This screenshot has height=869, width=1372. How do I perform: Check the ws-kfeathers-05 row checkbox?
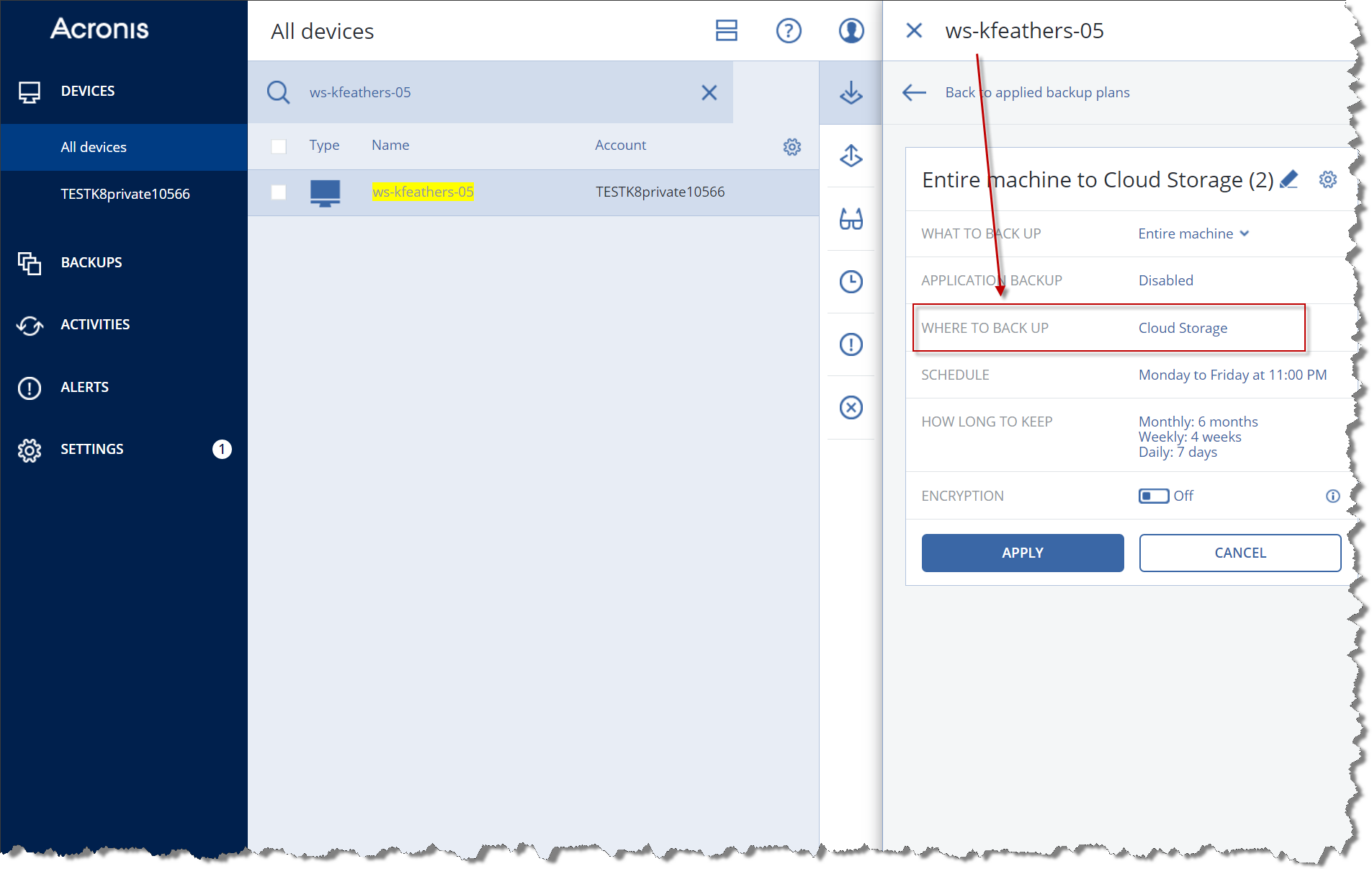278,192
